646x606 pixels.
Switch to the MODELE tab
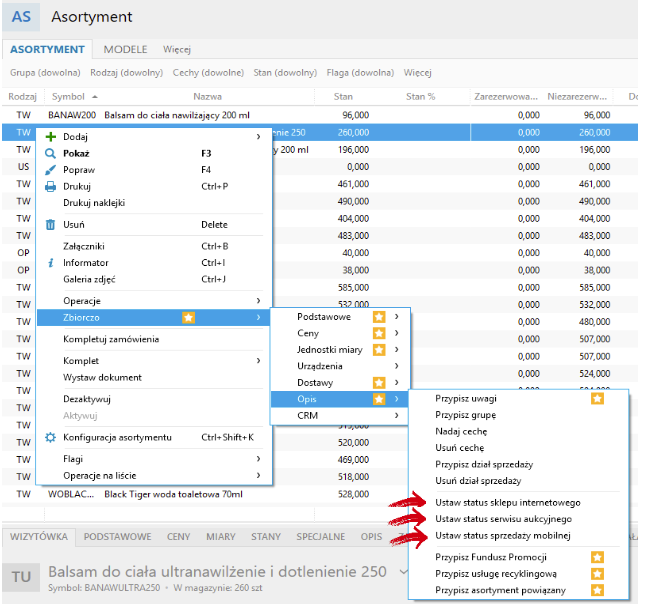pos(125,49)
